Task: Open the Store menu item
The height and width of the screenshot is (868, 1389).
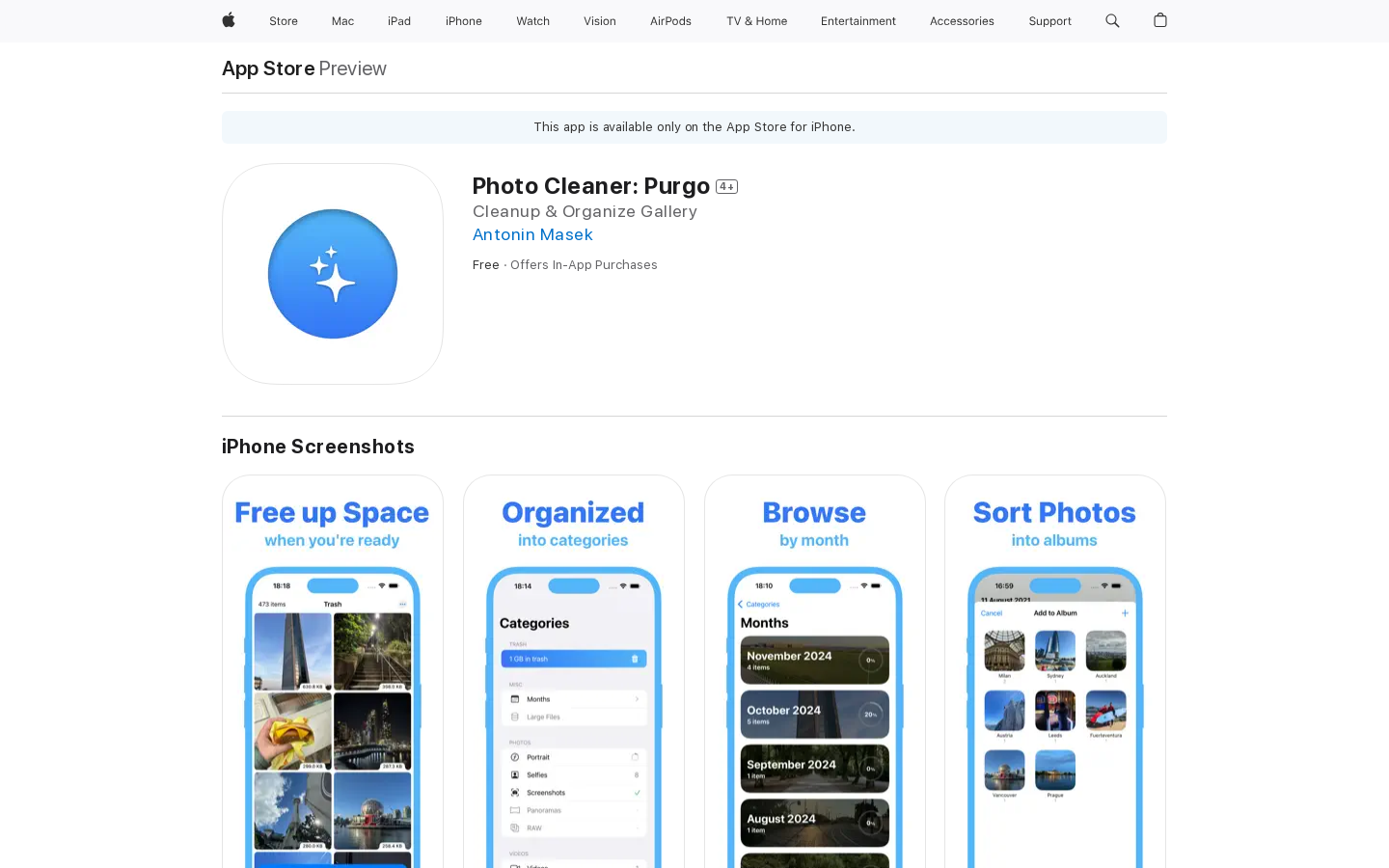Action: click(x=284, y=21)
